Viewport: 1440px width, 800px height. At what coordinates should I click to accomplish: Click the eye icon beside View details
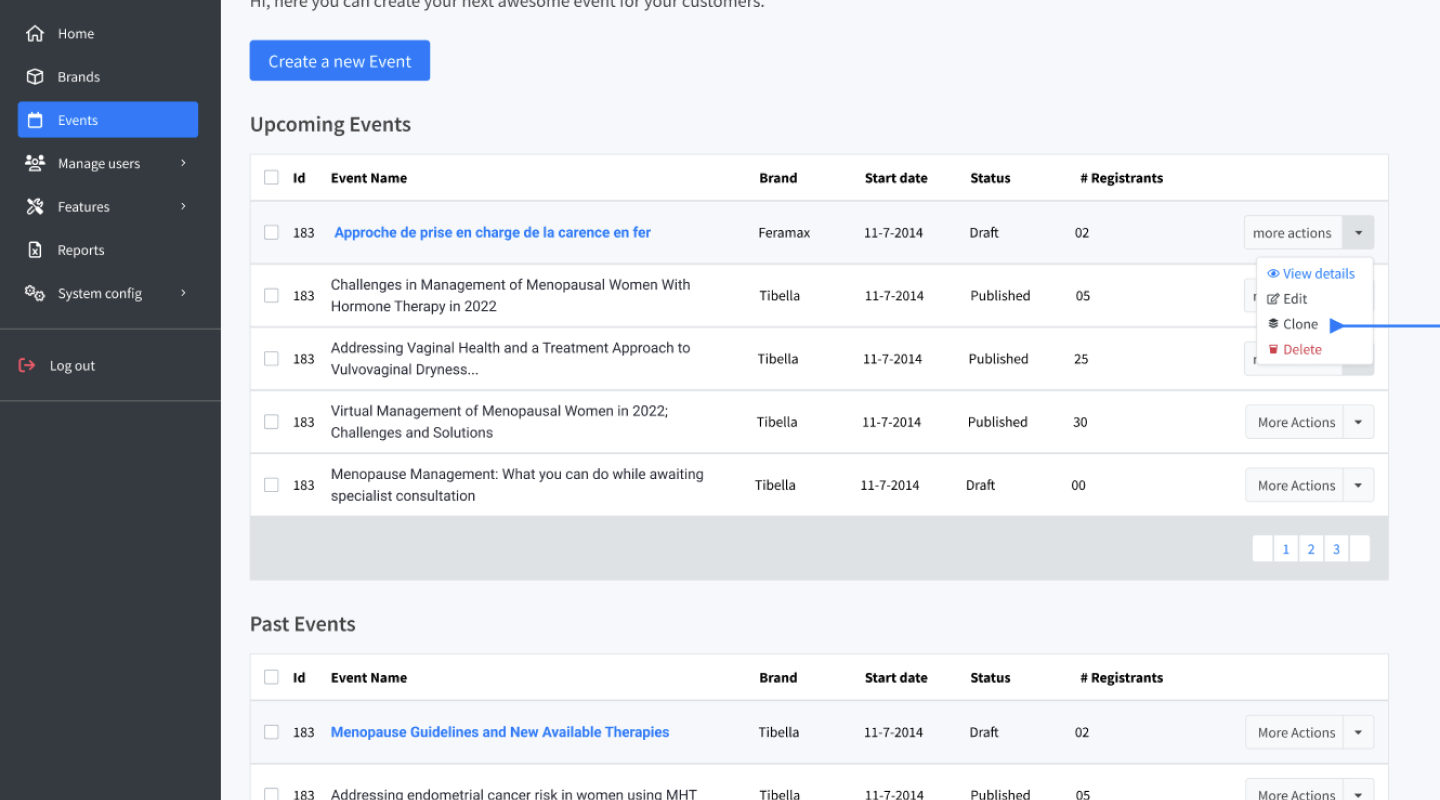coord(1273,274)
